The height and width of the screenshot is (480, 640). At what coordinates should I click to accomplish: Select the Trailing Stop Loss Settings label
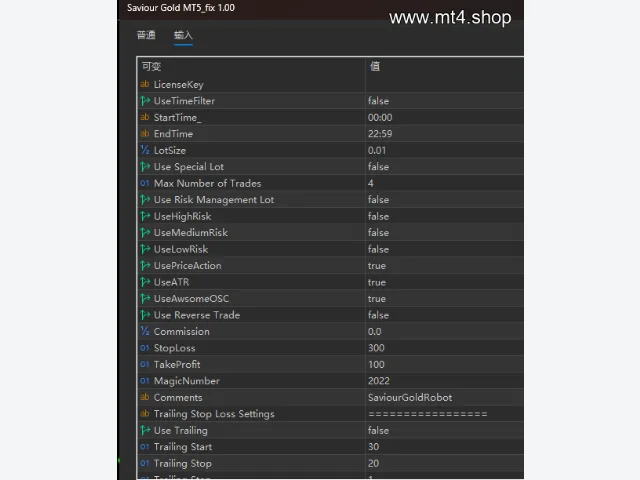tap(214, 414)
